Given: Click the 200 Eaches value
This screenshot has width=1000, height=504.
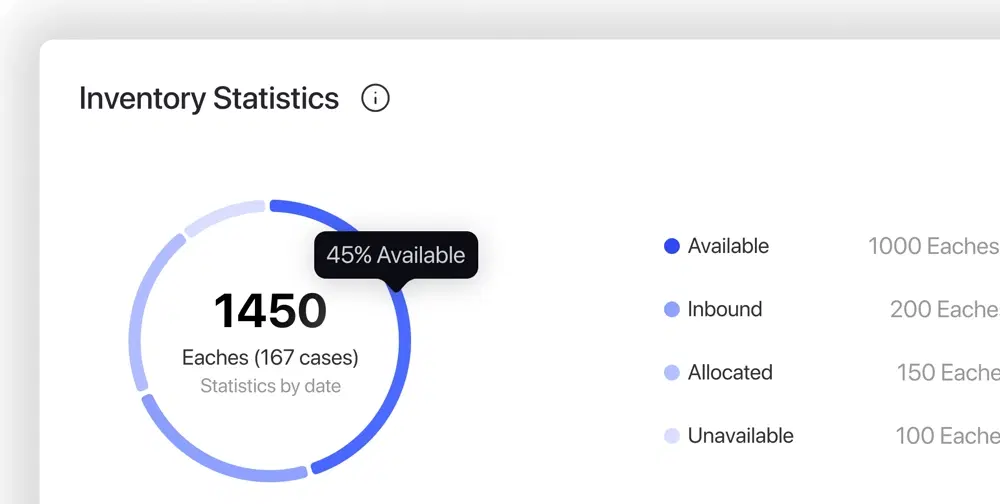Looking at the screenshot, I should [x=944, y=310].
